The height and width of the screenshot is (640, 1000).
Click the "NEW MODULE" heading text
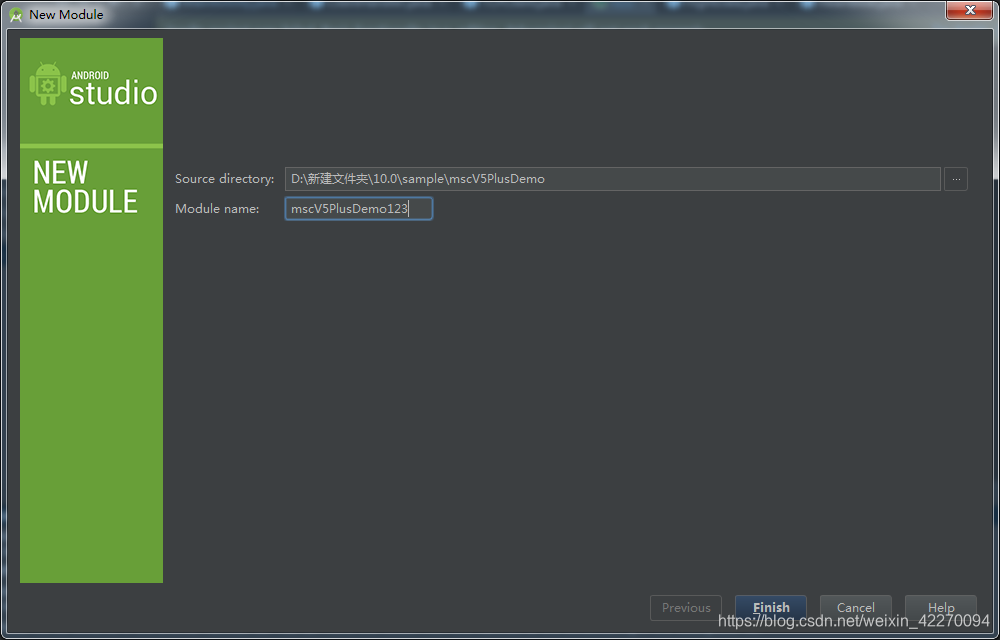pos(85,187)
